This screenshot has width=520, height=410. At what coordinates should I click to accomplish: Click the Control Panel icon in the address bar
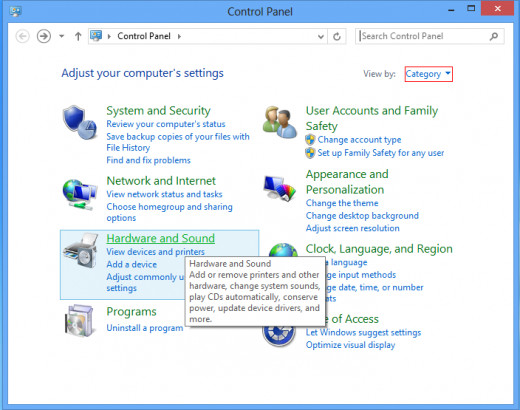(x=96, y=36)
